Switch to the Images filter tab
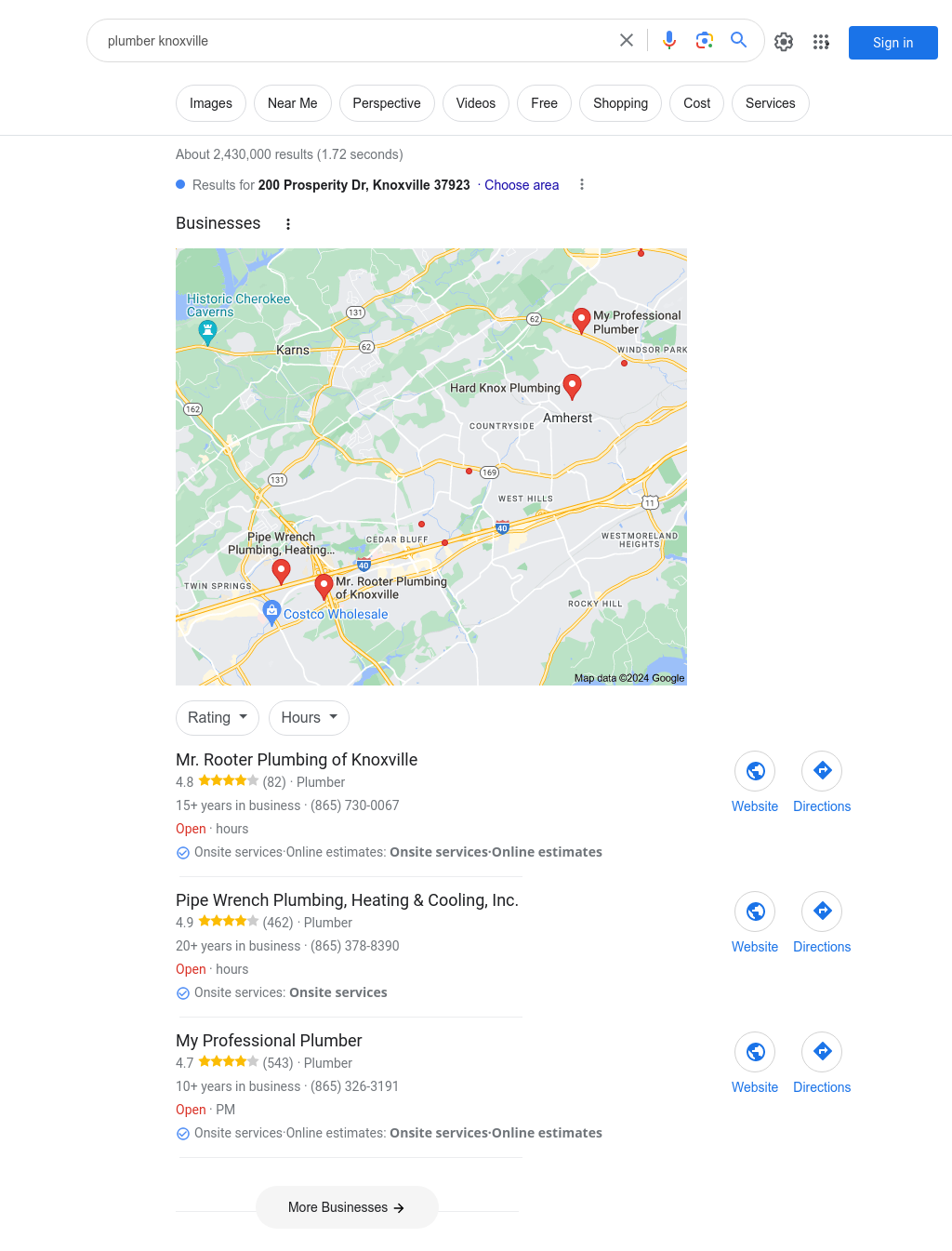952x1251 pixels. (211, 103)
